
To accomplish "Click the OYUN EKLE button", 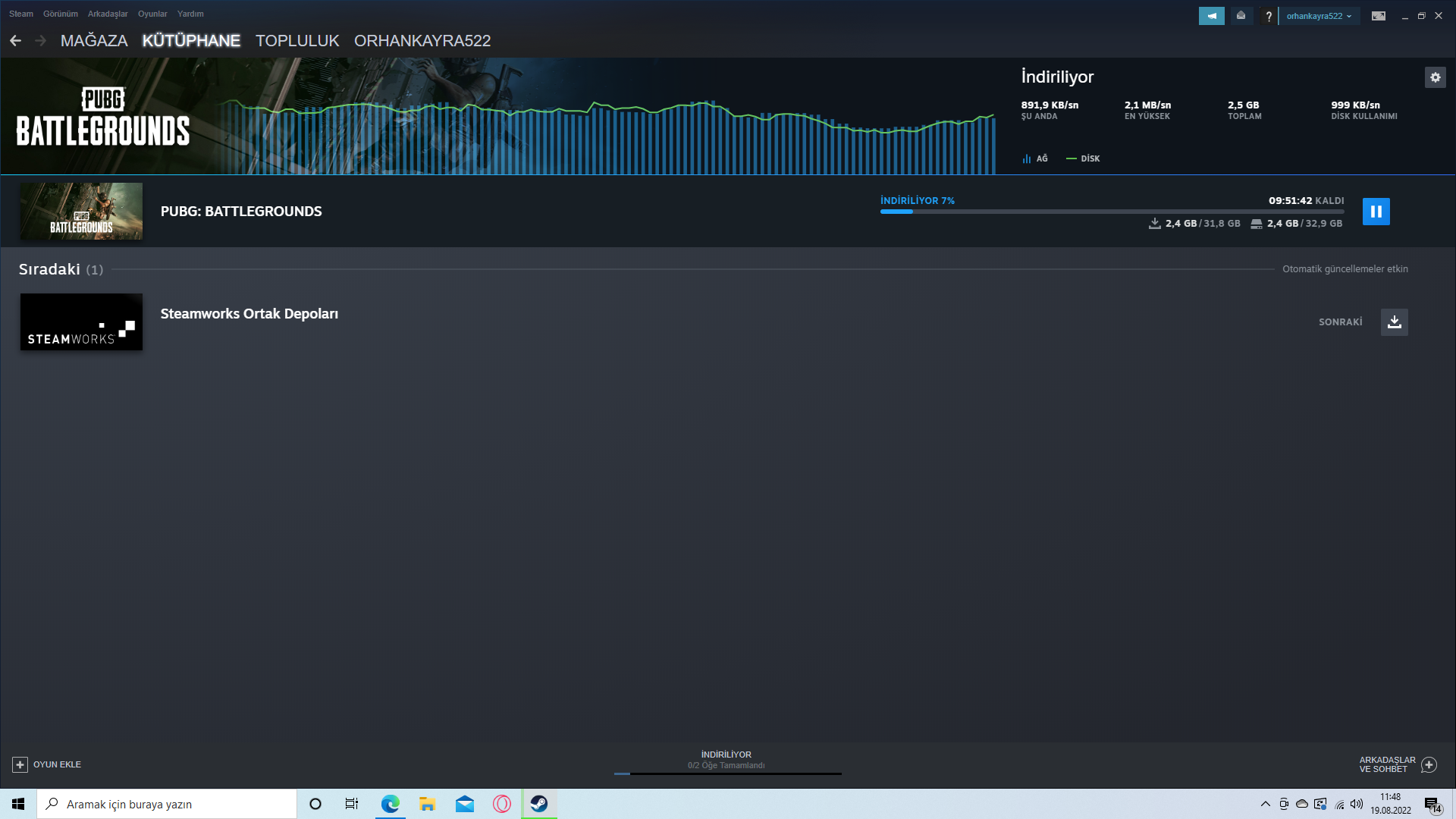I will pos(47,764).
